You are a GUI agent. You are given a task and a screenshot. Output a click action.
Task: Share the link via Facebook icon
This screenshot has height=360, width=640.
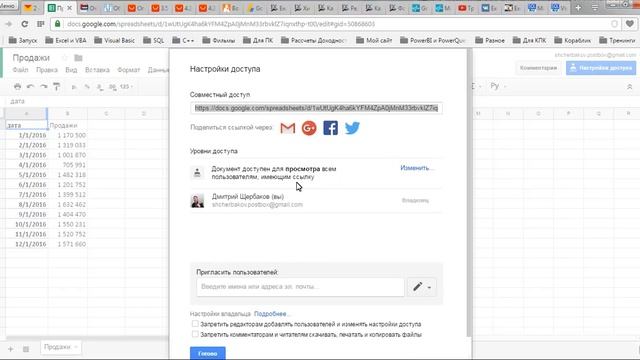click(330, 128)
